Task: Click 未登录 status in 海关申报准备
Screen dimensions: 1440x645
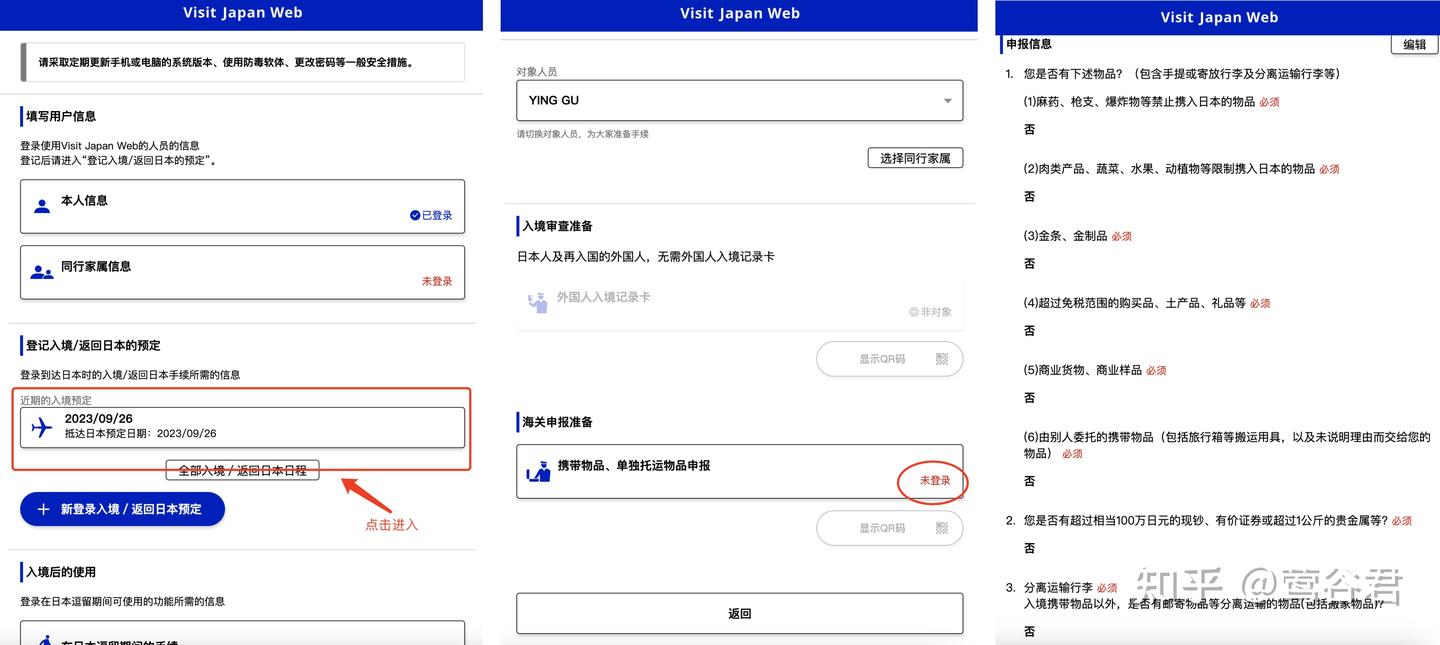Action: point(935,481)
